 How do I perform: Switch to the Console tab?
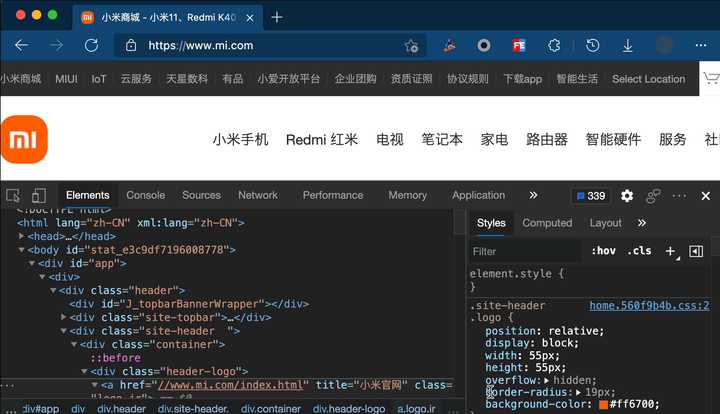(146, 195)
